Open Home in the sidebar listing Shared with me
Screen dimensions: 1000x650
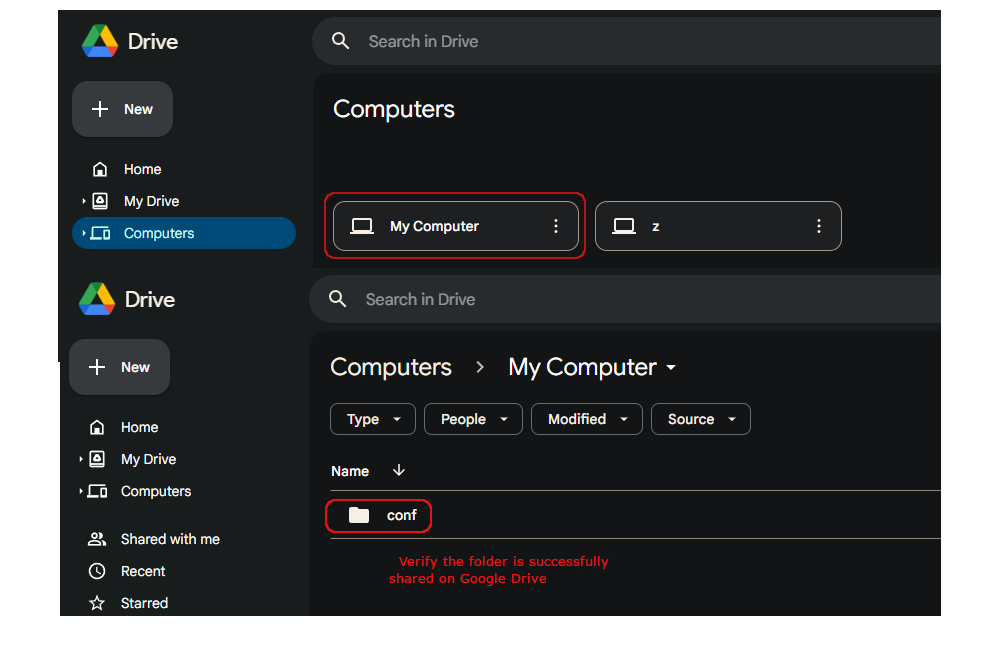click(140, 427)
